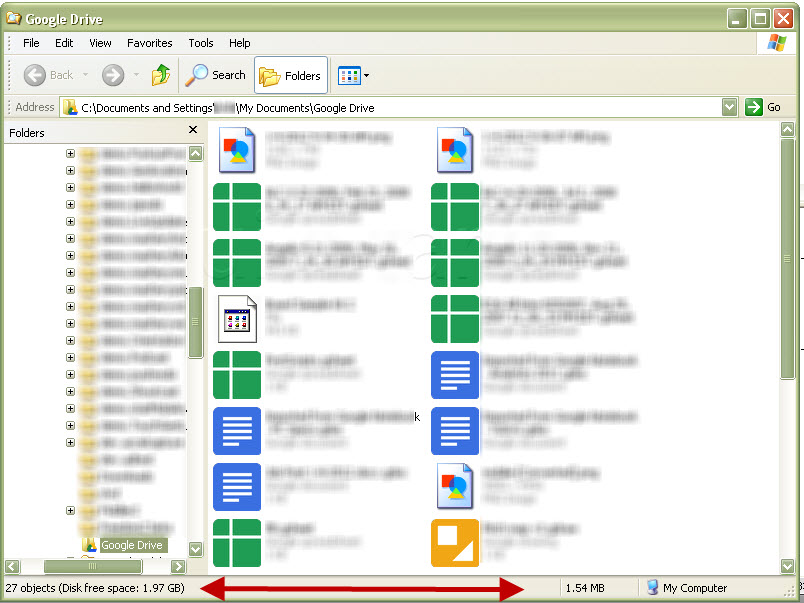Close the Folders pane with X
The height and width of the screenshot is (603, 804).
(x=193, y=130)
